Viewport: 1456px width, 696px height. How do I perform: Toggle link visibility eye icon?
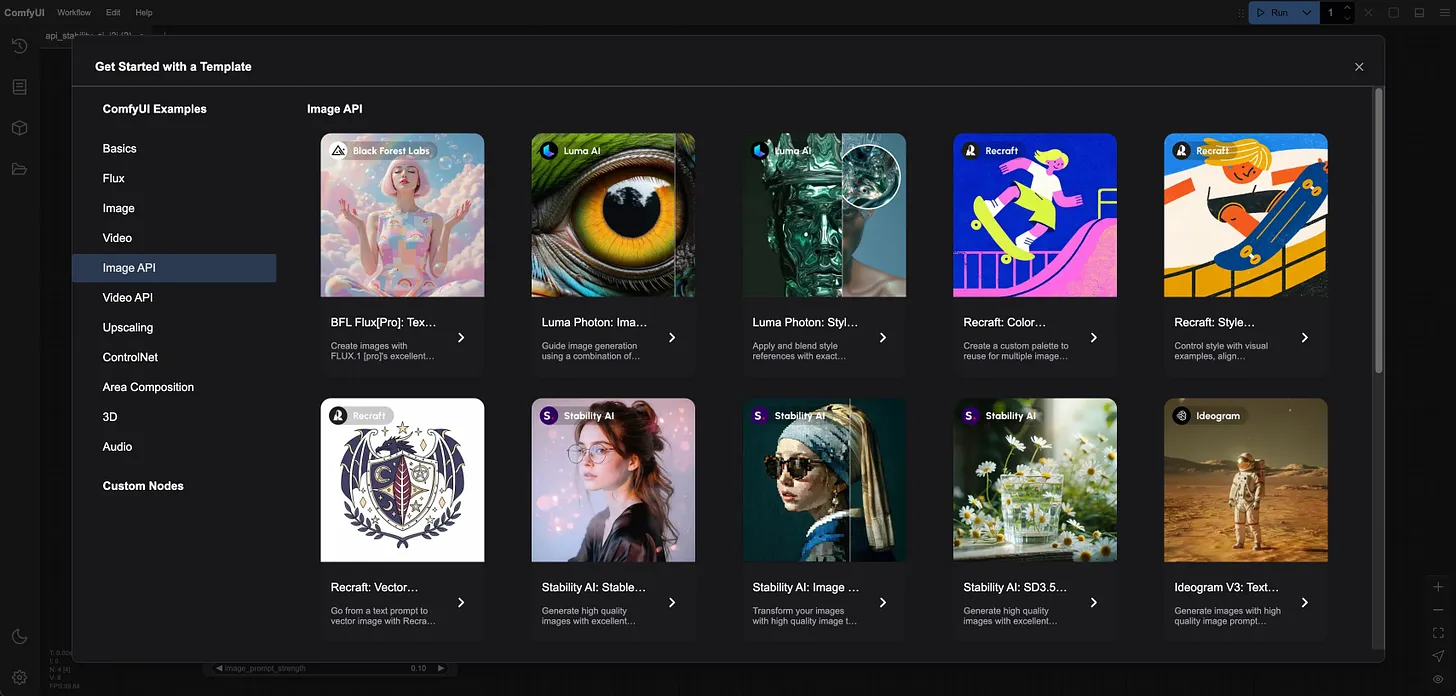pos(1438,679)
